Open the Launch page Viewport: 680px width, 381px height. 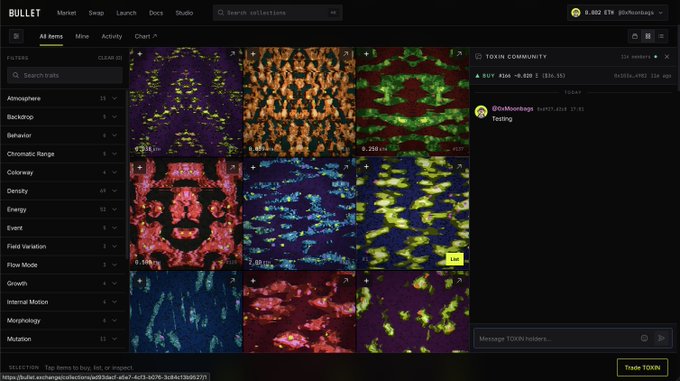pos(126,13)
